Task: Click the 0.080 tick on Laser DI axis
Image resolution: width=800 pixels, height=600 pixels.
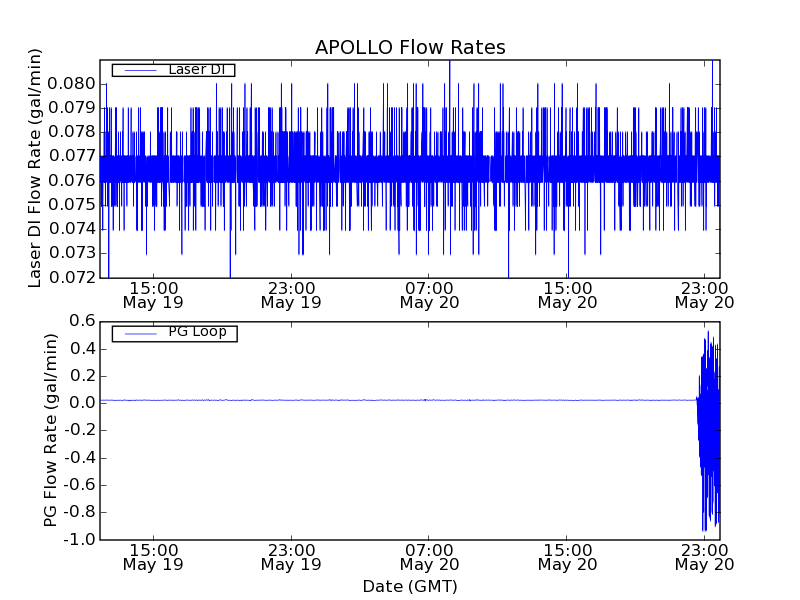Action: 71,84
